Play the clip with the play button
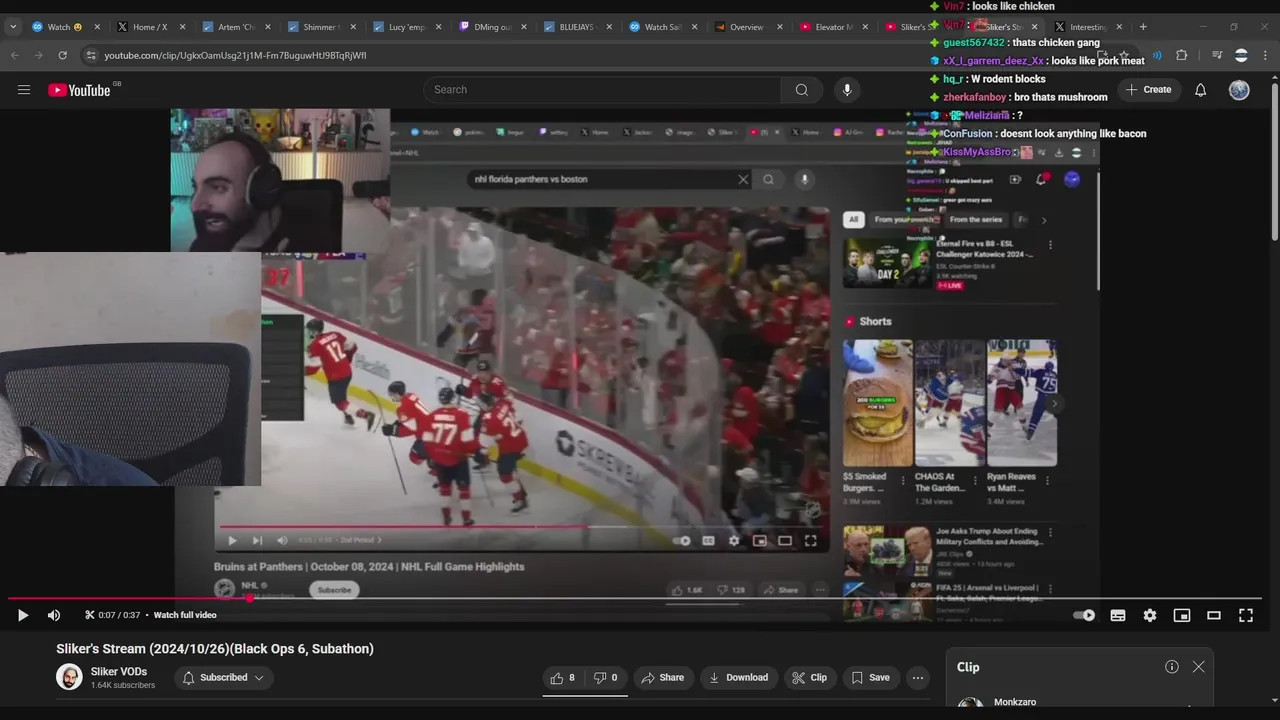The width and height of the screenshot is (1280, 720). pos(23,615)
